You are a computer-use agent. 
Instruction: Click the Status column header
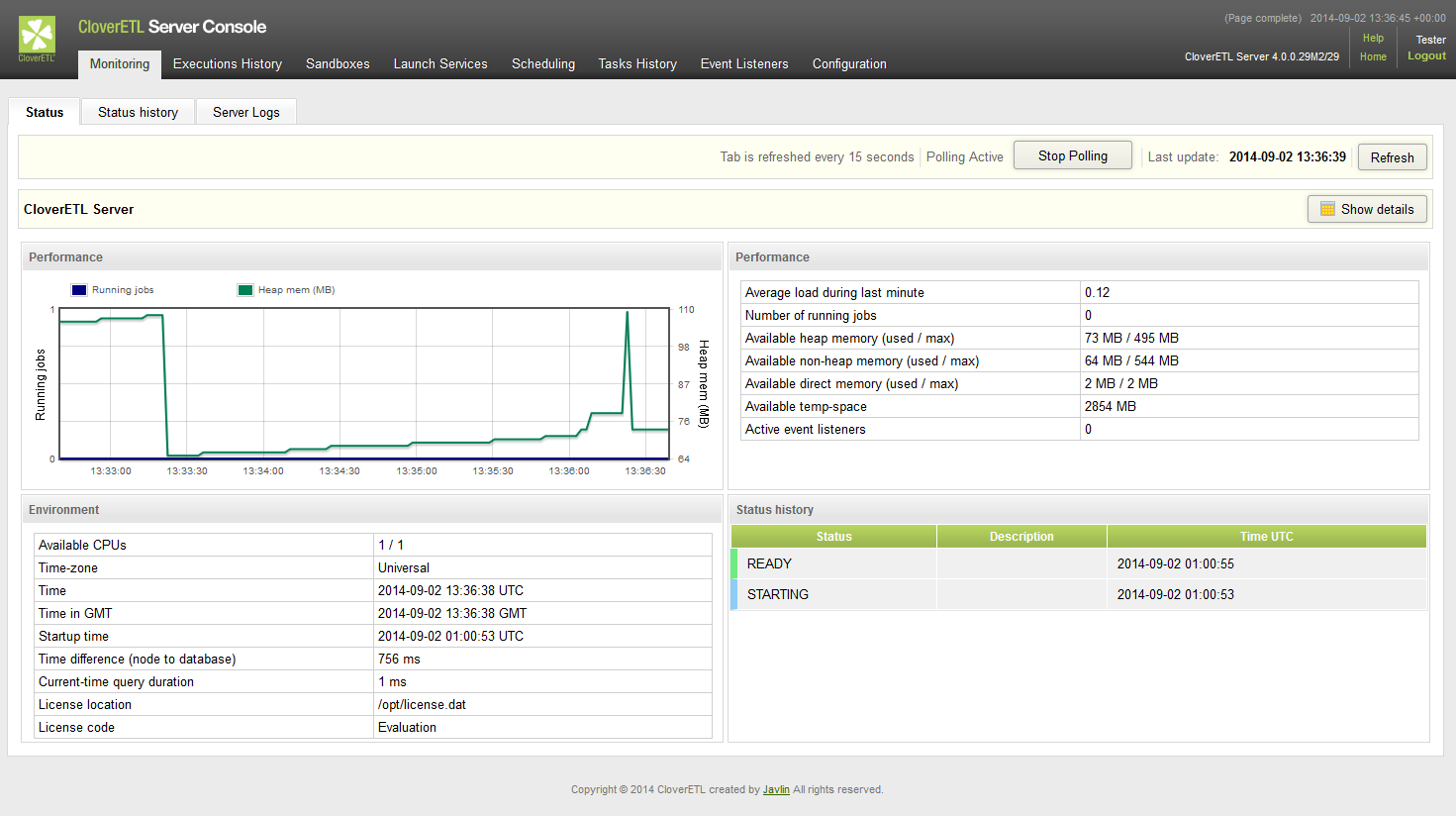tap(833, 536)
